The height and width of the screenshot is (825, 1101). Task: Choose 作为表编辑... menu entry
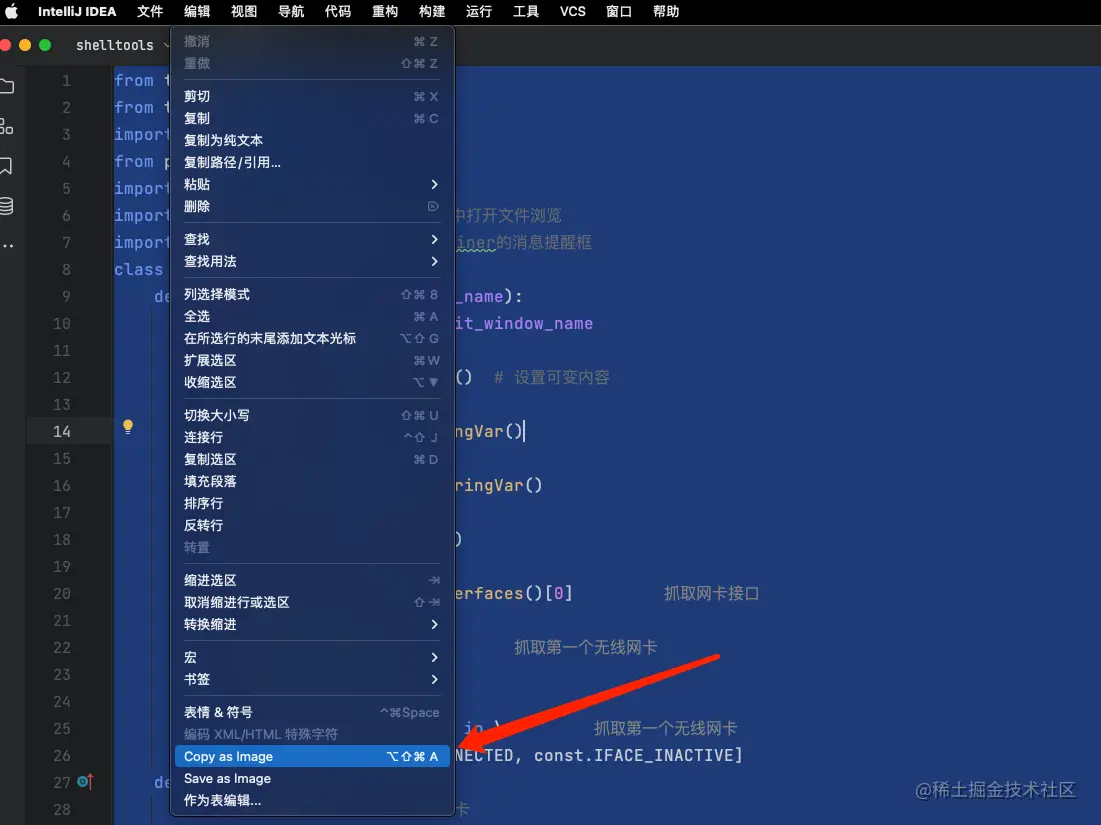point(312,800)
